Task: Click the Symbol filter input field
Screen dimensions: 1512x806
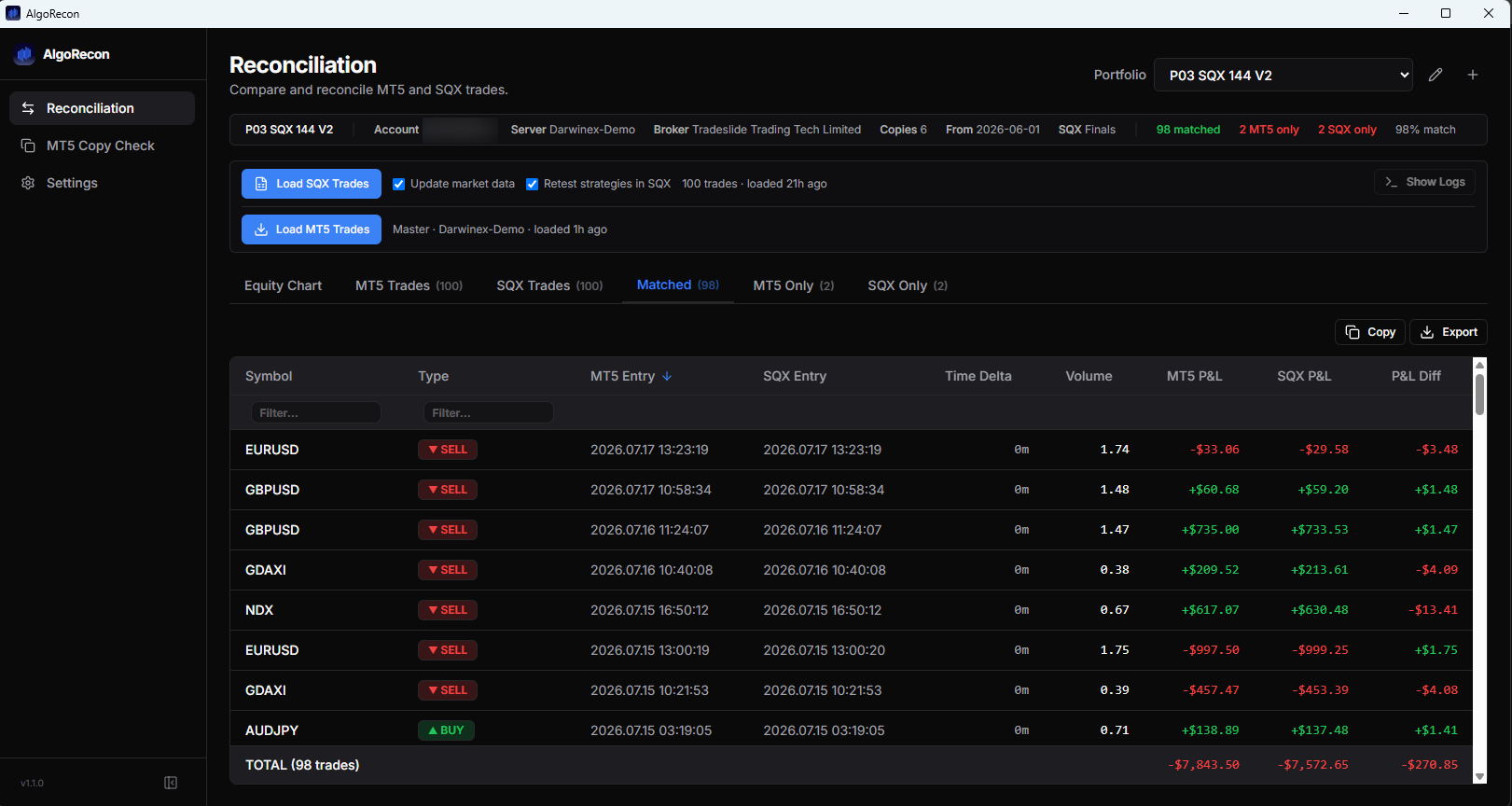Action: [x=316, y=412]
